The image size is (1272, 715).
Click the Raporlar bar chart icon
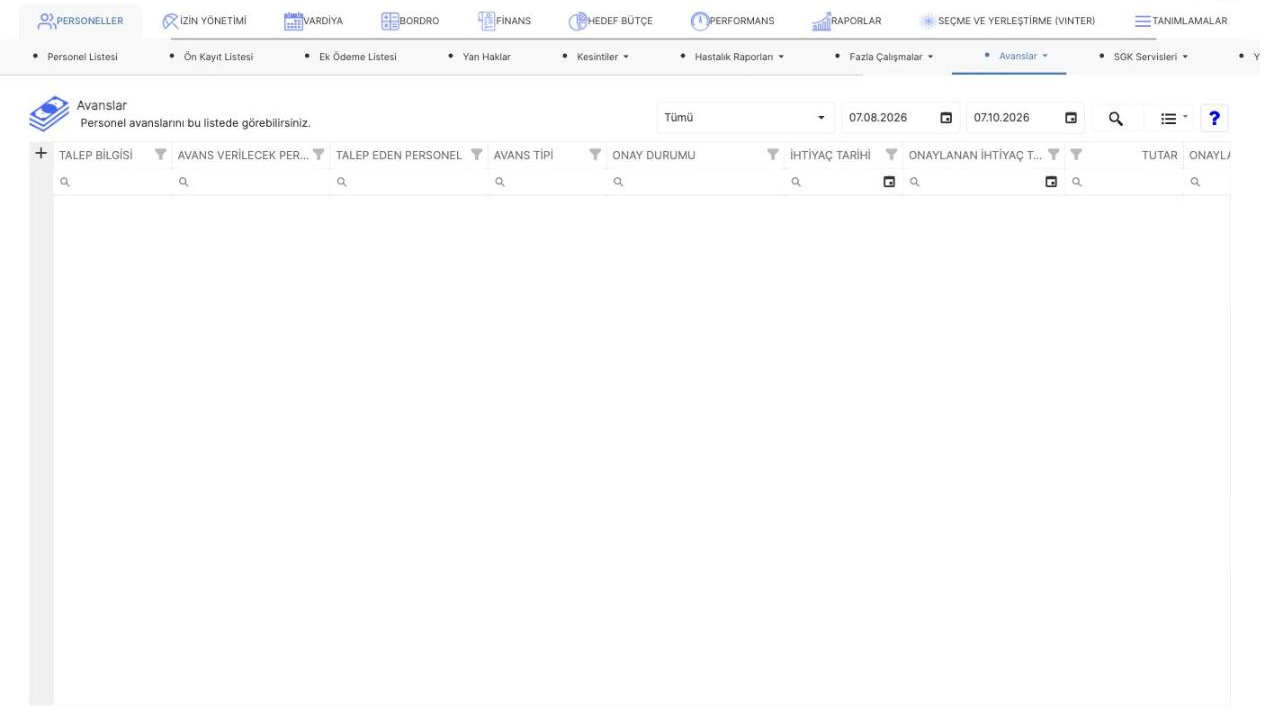[823, 21]
